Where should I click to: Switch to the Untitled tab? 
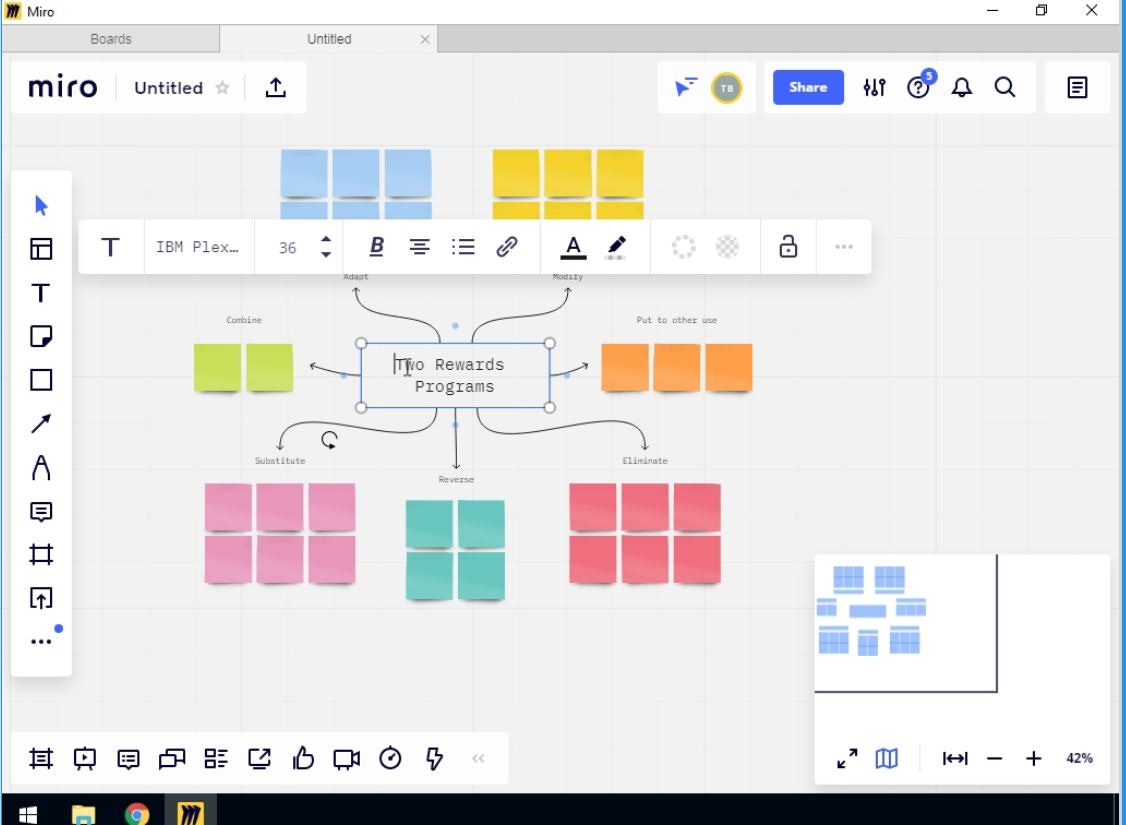point(329,39)
